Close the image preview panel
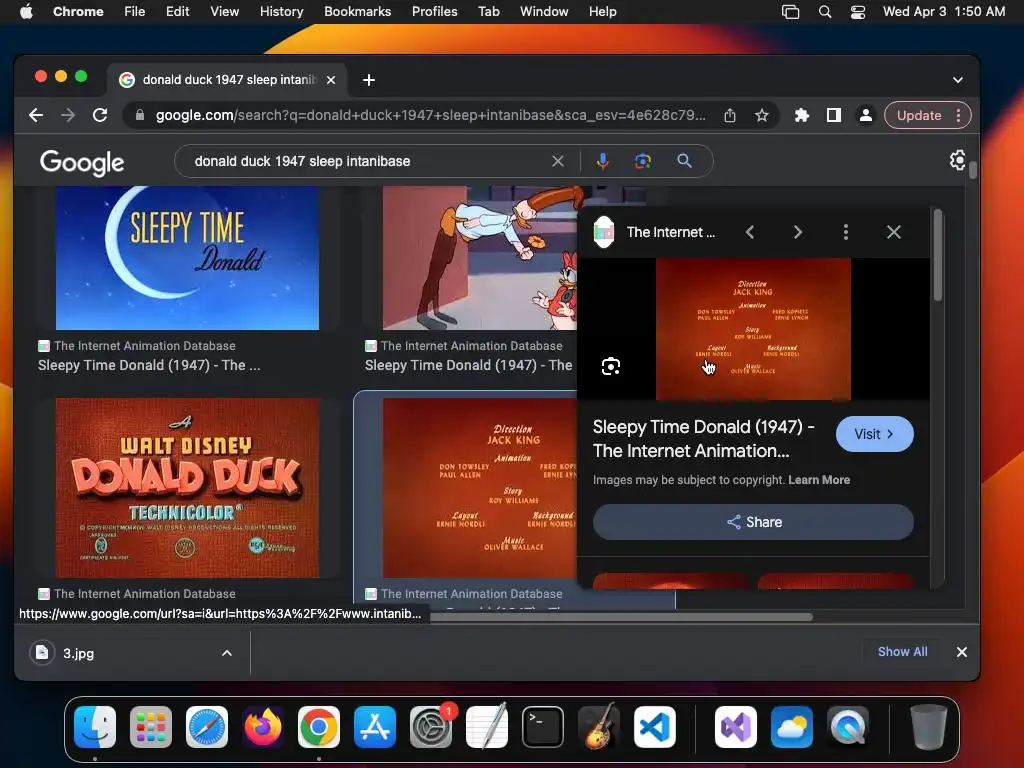This screenshot has height=768, width=1024. (x=893, y=232)
